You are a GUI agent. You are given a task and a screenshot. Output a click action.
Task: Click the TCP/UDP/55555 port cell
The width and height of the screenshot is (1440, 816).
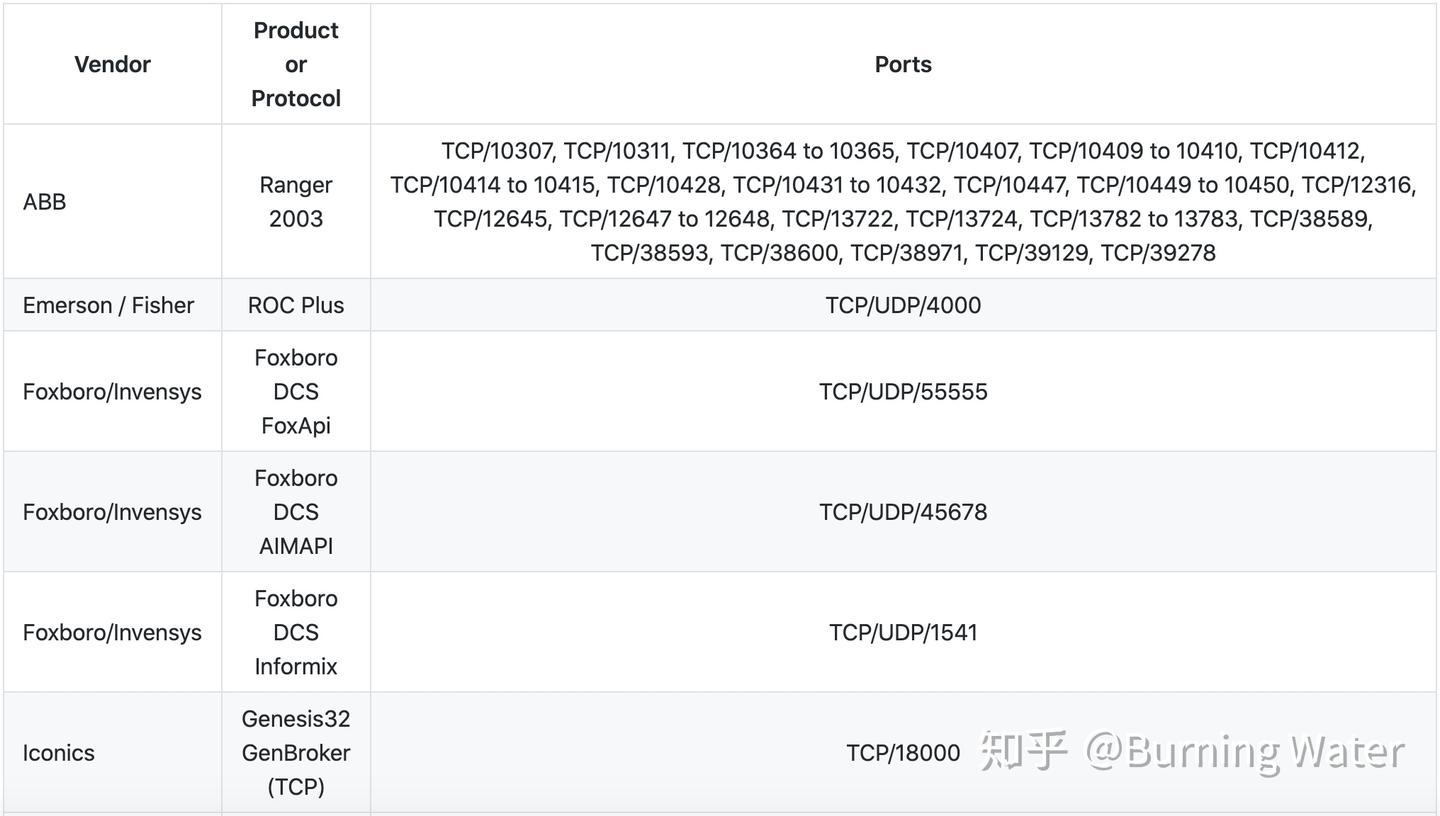[x=903, y=391]
